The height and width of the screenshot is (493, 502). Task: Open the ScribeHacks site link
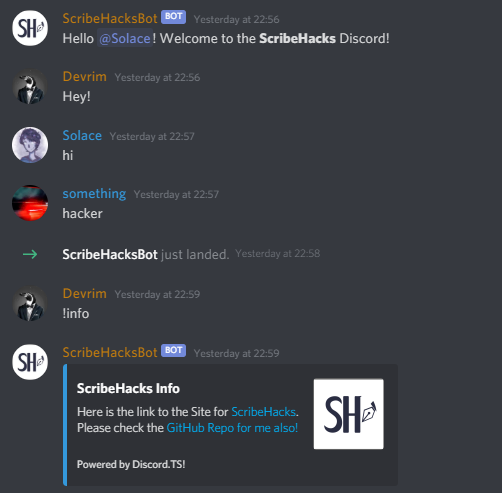[x=263, y=412]
